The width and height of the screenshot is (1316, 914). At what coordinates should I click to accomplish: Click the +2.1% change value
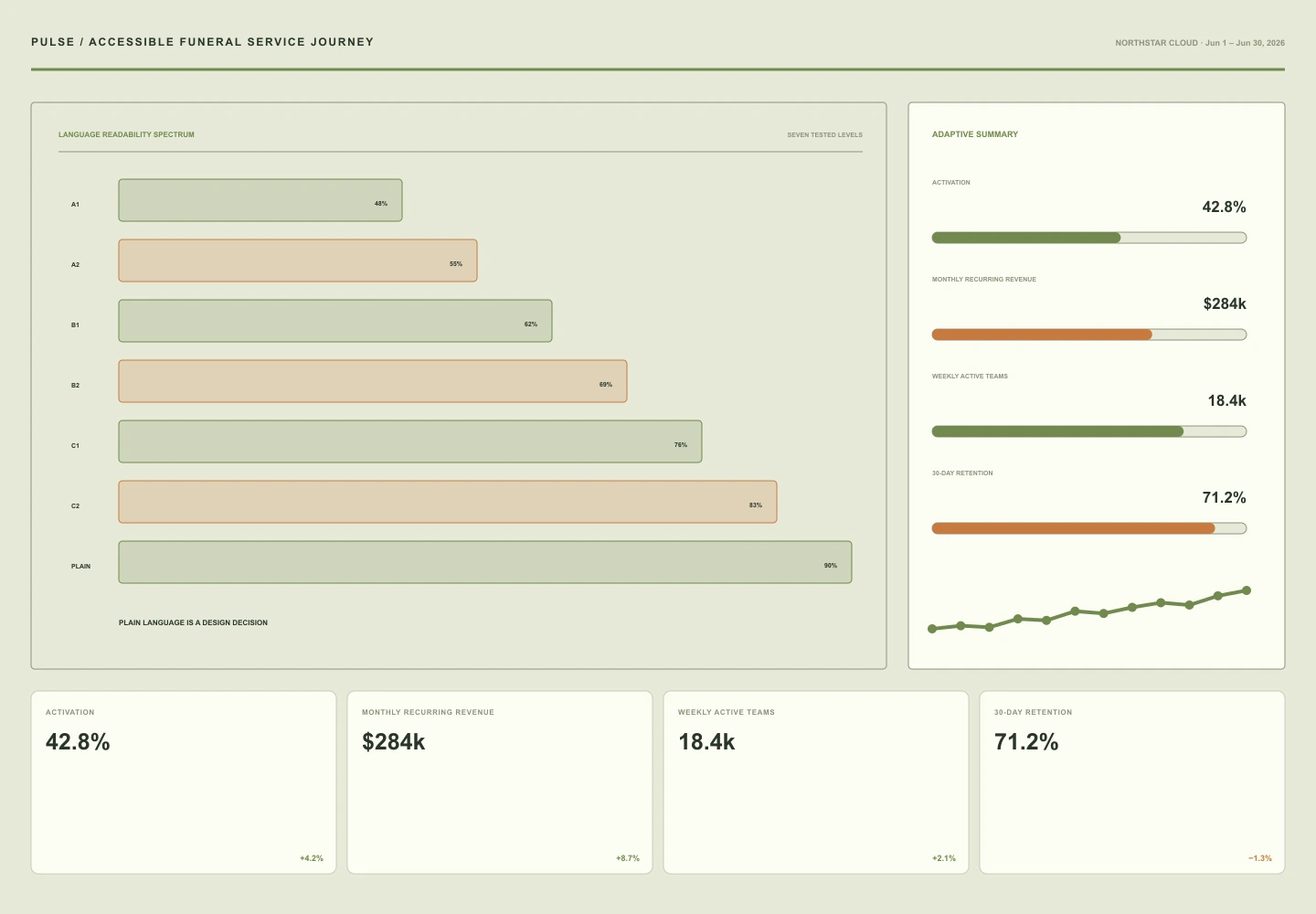pos(944,858)
